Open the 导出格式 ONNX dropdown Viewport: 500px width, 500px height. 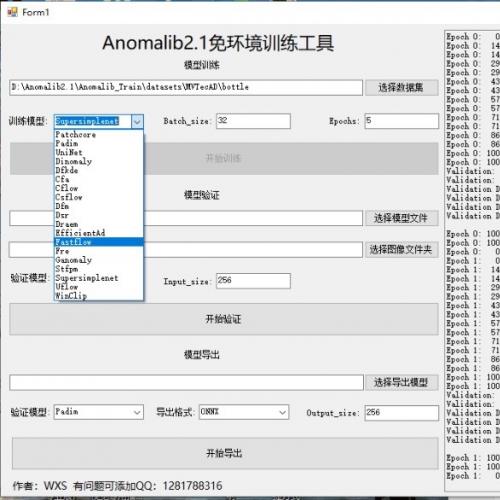tap(244, 412)
